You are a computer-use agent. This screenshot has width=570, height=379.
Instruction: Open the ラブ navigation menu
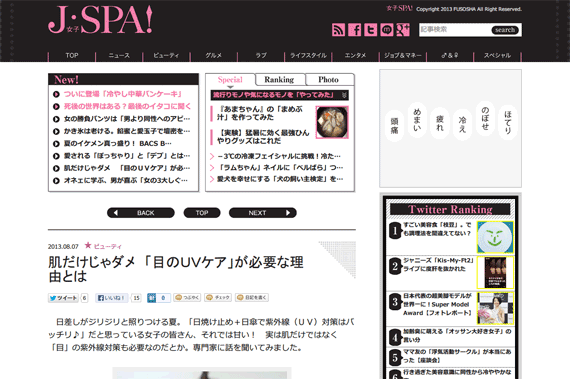[261, 56]
